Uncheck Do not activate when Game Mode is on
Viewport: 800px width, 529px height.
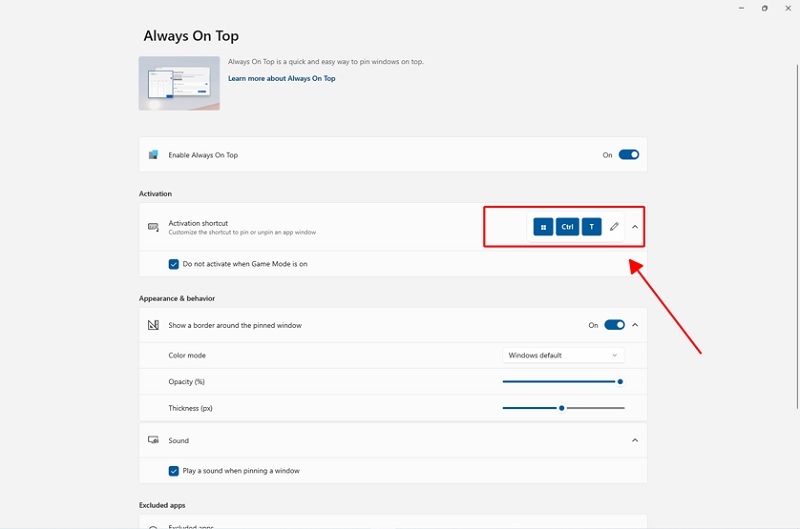174,264
